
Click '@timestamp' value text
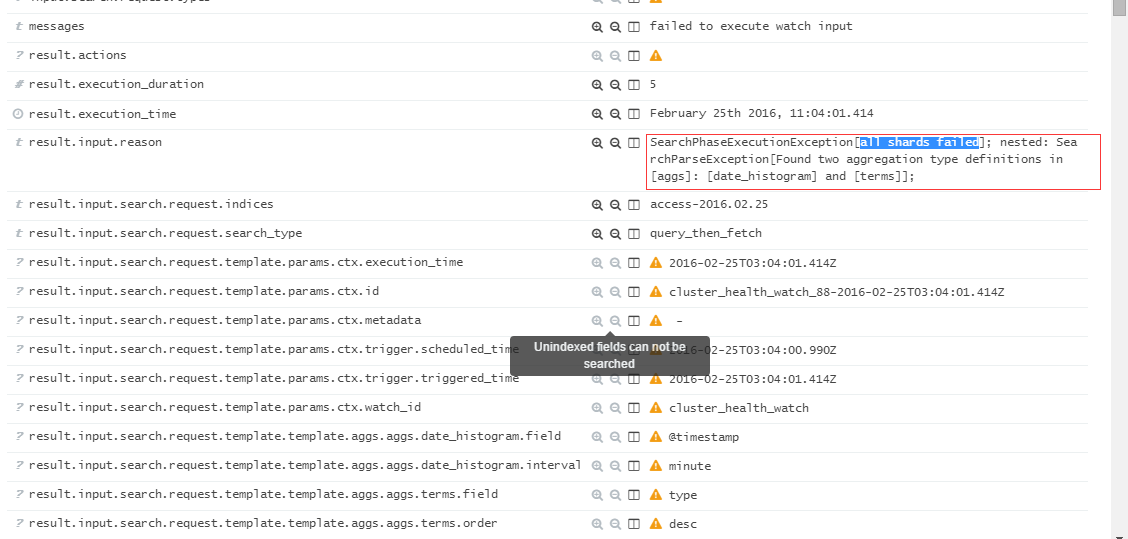pyautogui.click(x=704, y=437)
